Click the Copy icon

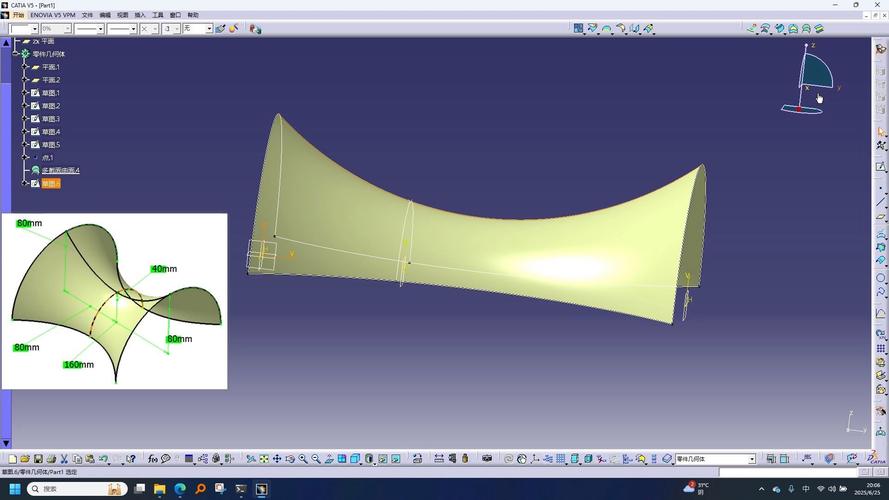click(x=77, y=459)
